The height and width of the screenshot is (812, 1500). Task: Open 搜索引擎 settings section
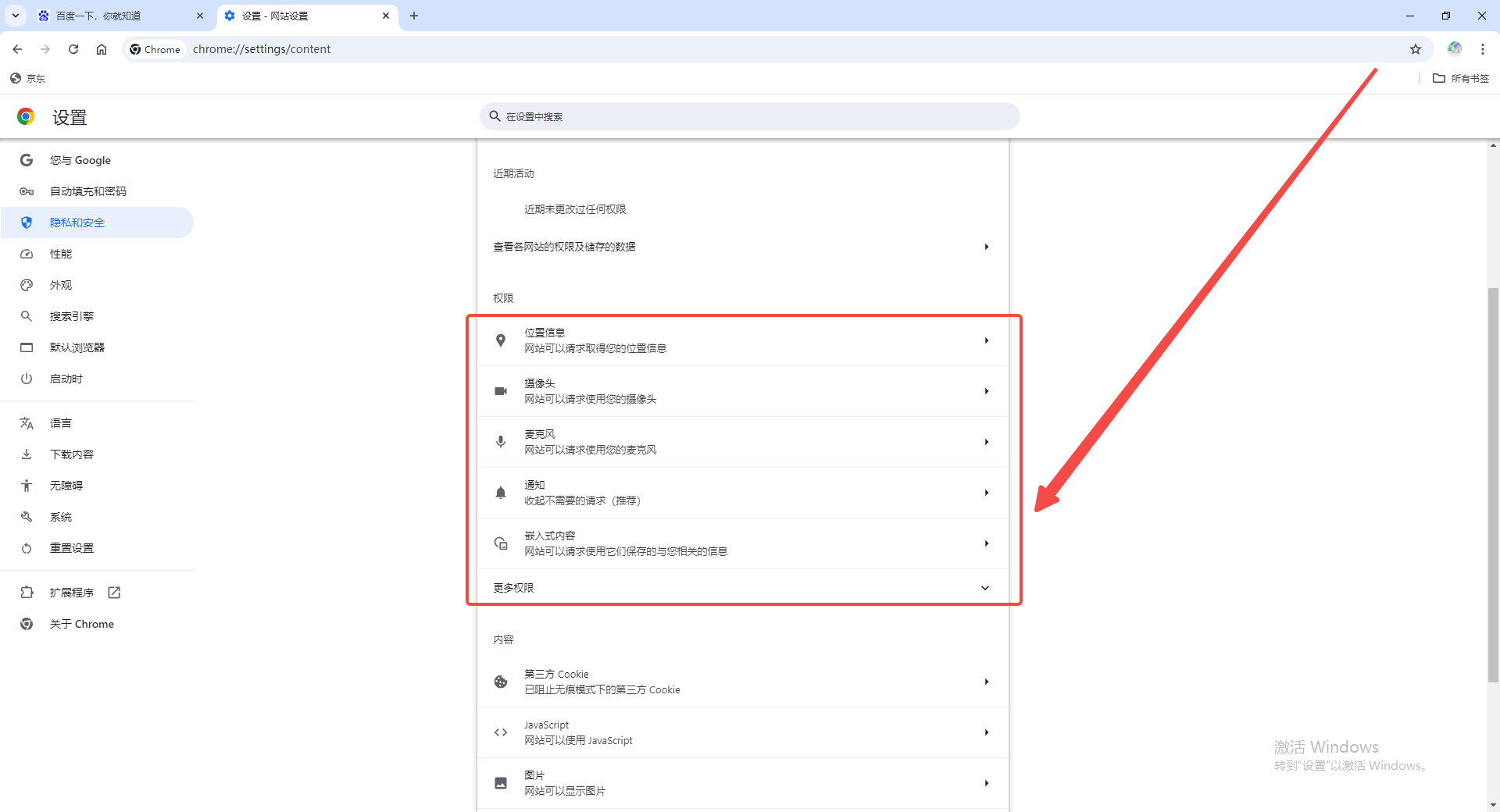(97, 316)
